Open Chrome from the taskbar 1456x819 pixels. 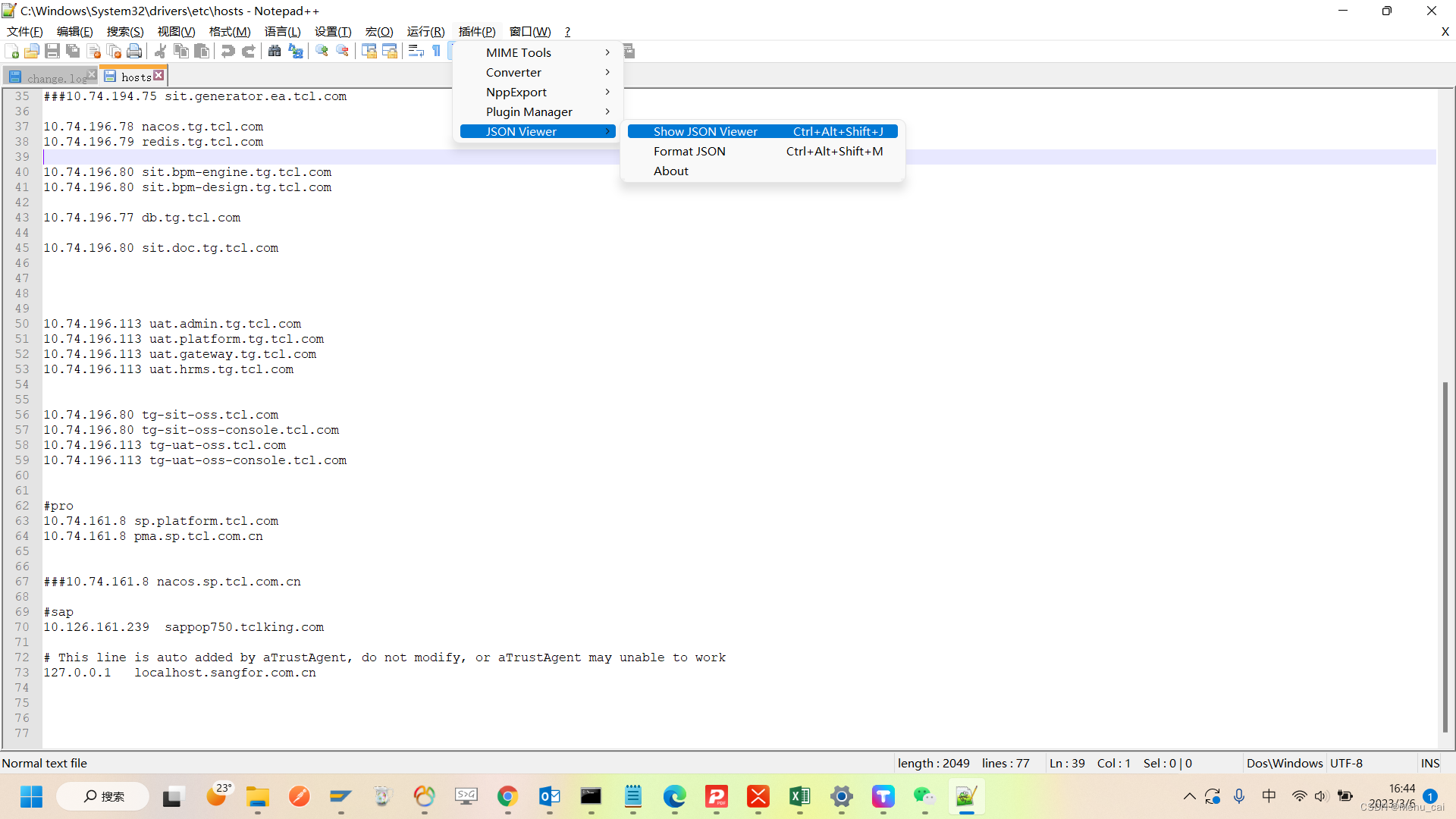coord(507,796)
